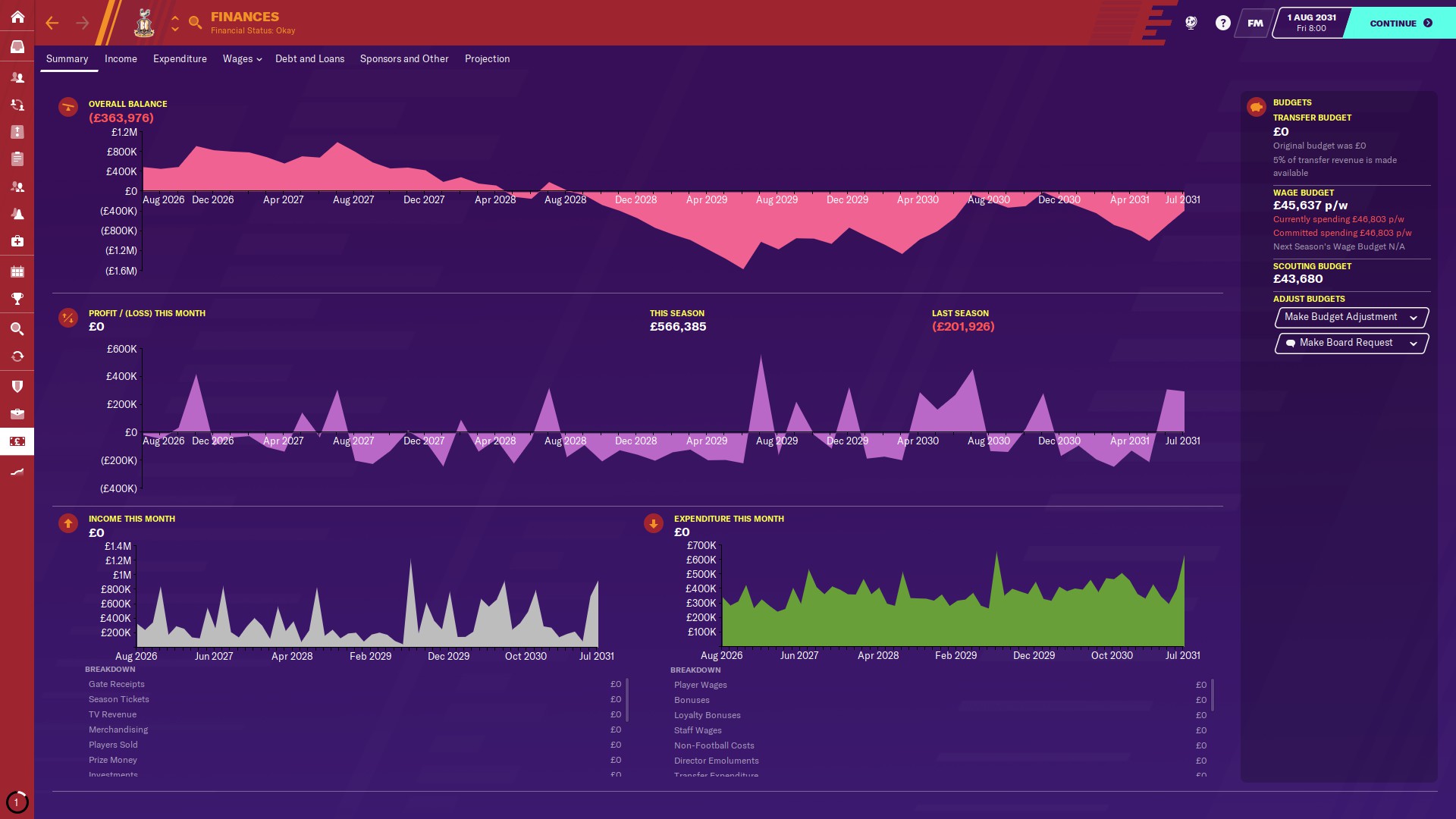Open the Competitions trophy icon in sidebar
This screenshot has width=1456, height=819.
click(x=17, y=299)
